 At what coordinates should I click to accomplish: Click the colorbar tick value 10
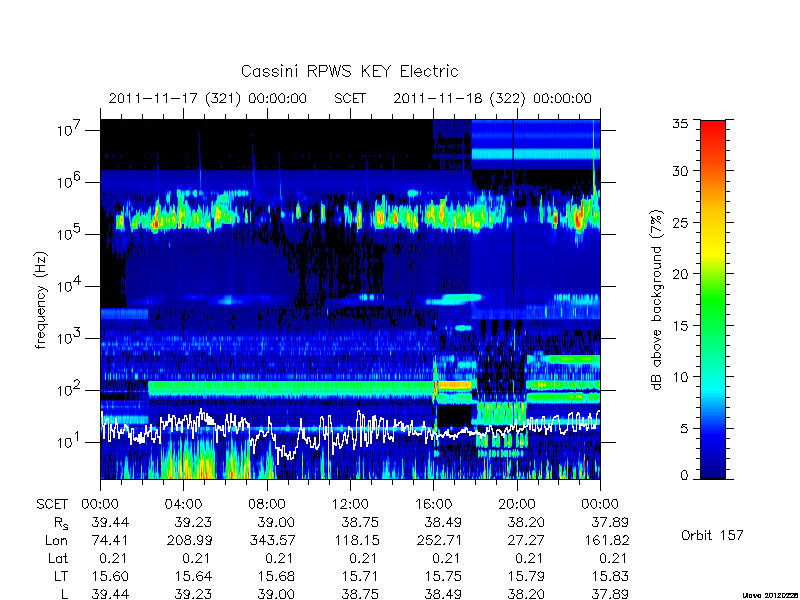tap(680, 377)
